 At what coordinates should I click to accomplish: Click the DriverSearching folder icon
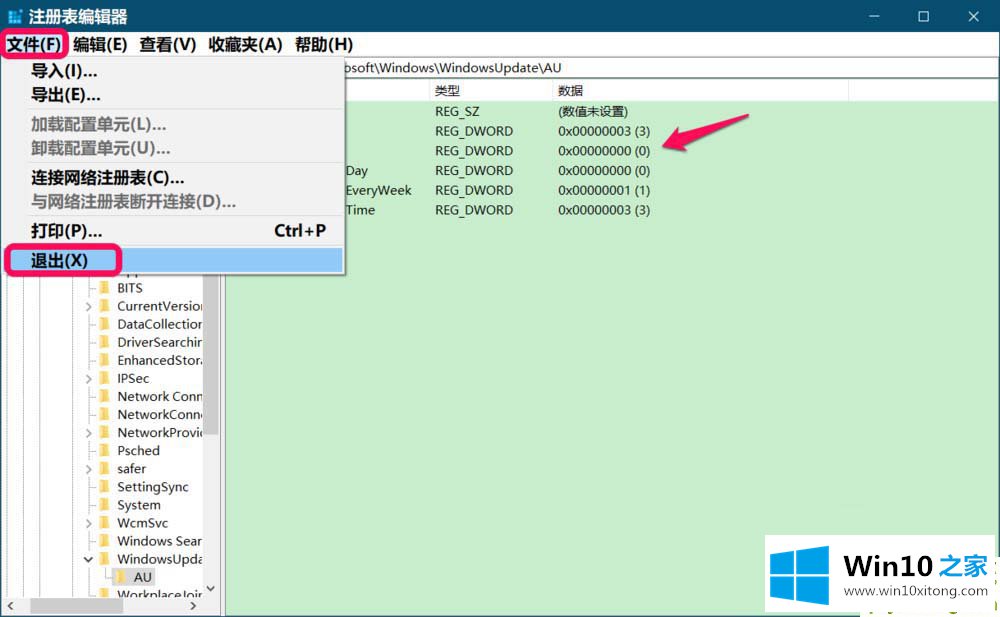[x=105, y=342]
